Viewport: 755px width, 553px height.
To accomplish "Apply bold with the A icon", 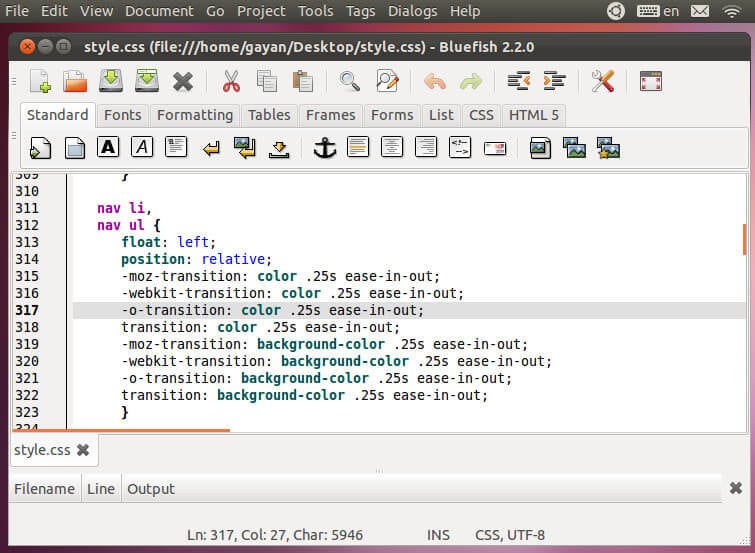I will pos(108,147).
